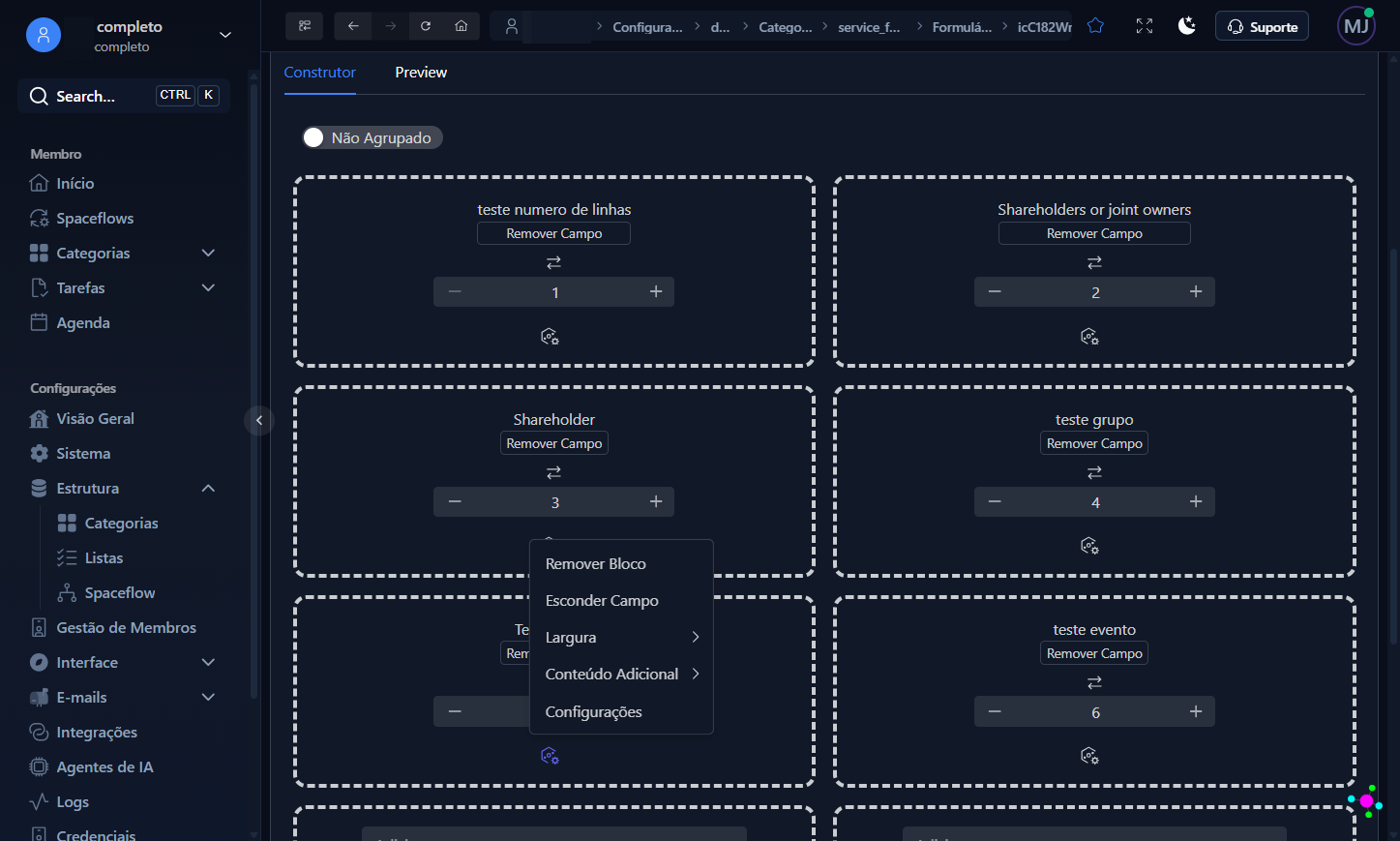
Task: Click the favorite star icon in top bar
Action: coord(1095,26)
